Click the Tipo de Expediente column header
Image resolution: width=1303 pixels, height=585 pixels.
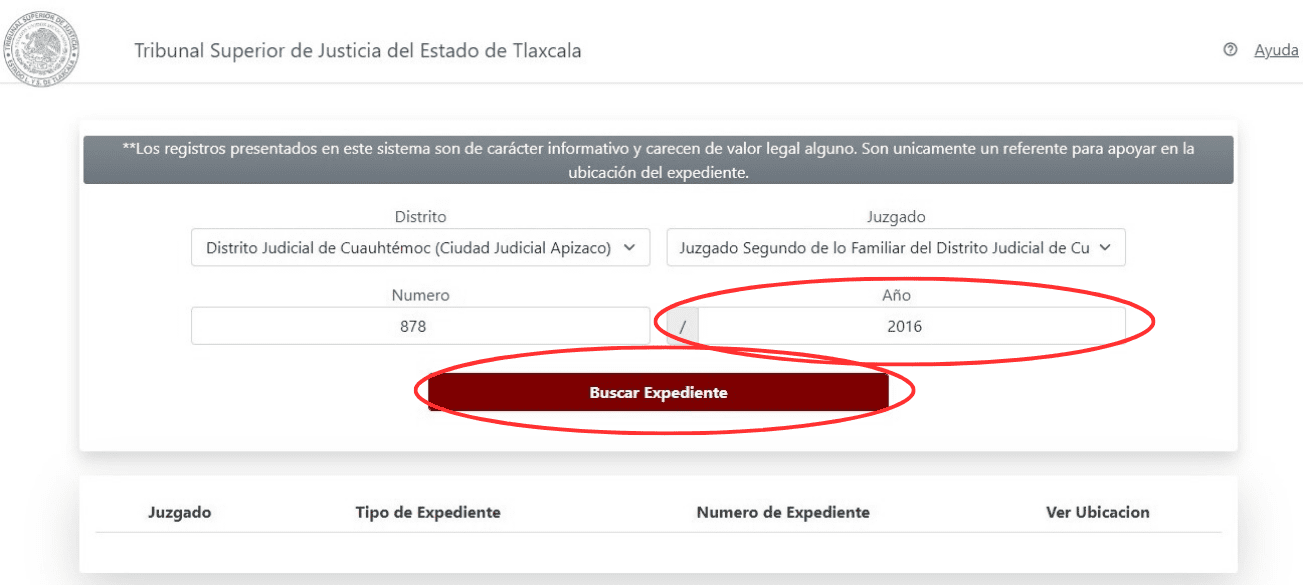tap(428, 511)
